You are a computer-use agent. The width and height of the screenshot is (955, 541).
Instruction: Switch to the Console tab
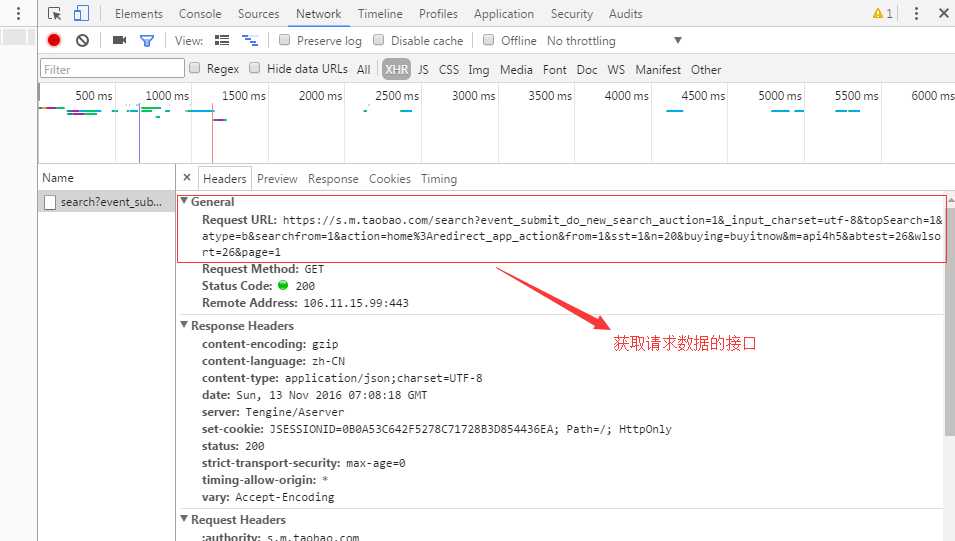[x=200, y=13]
